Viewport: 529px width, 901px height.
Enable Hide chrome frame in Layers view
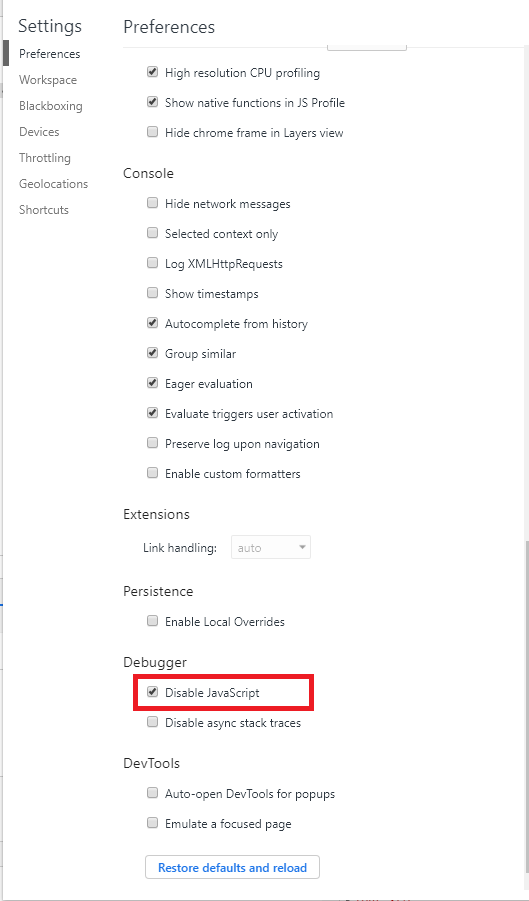tap(152, 132)
